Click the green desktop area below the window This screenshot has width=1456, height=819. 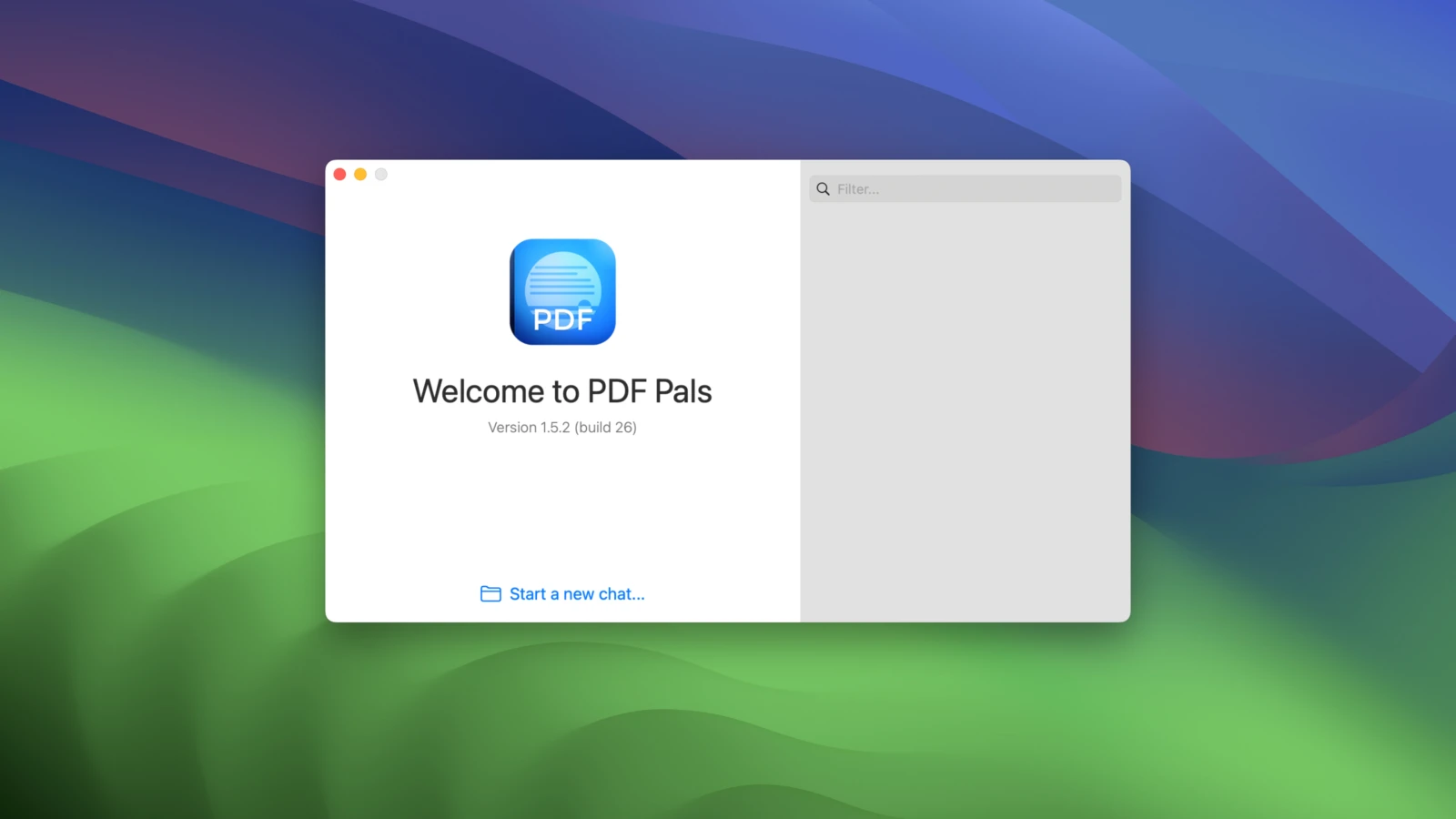pos(728,719)
